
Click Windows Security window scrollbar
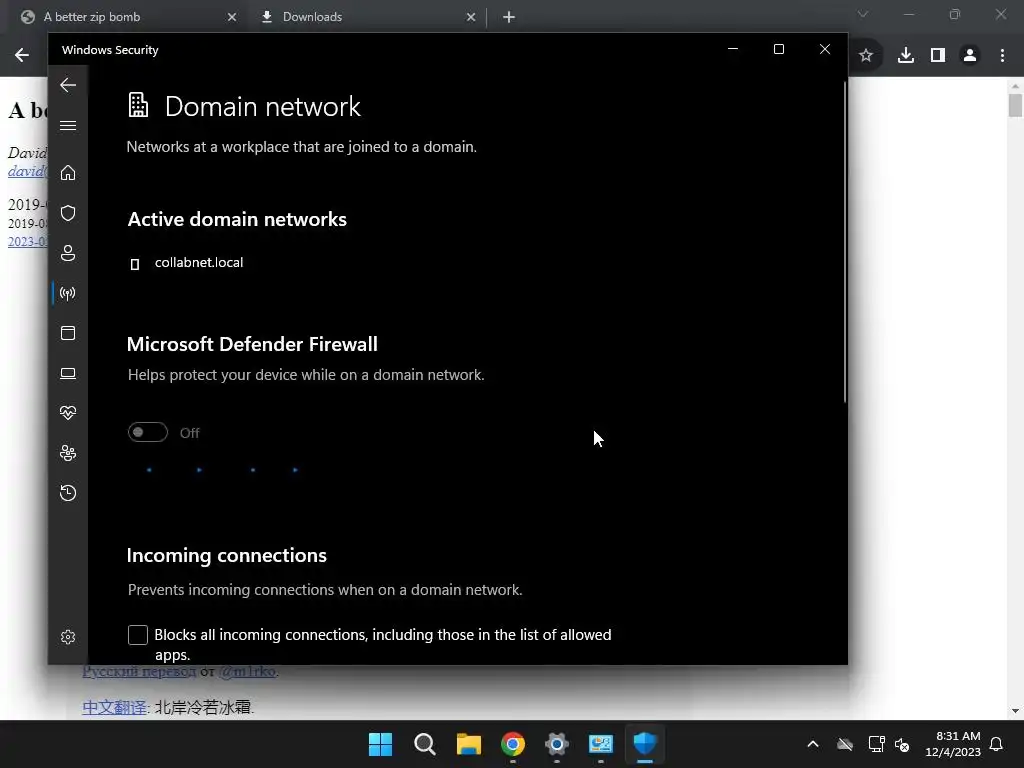(844, 242)
